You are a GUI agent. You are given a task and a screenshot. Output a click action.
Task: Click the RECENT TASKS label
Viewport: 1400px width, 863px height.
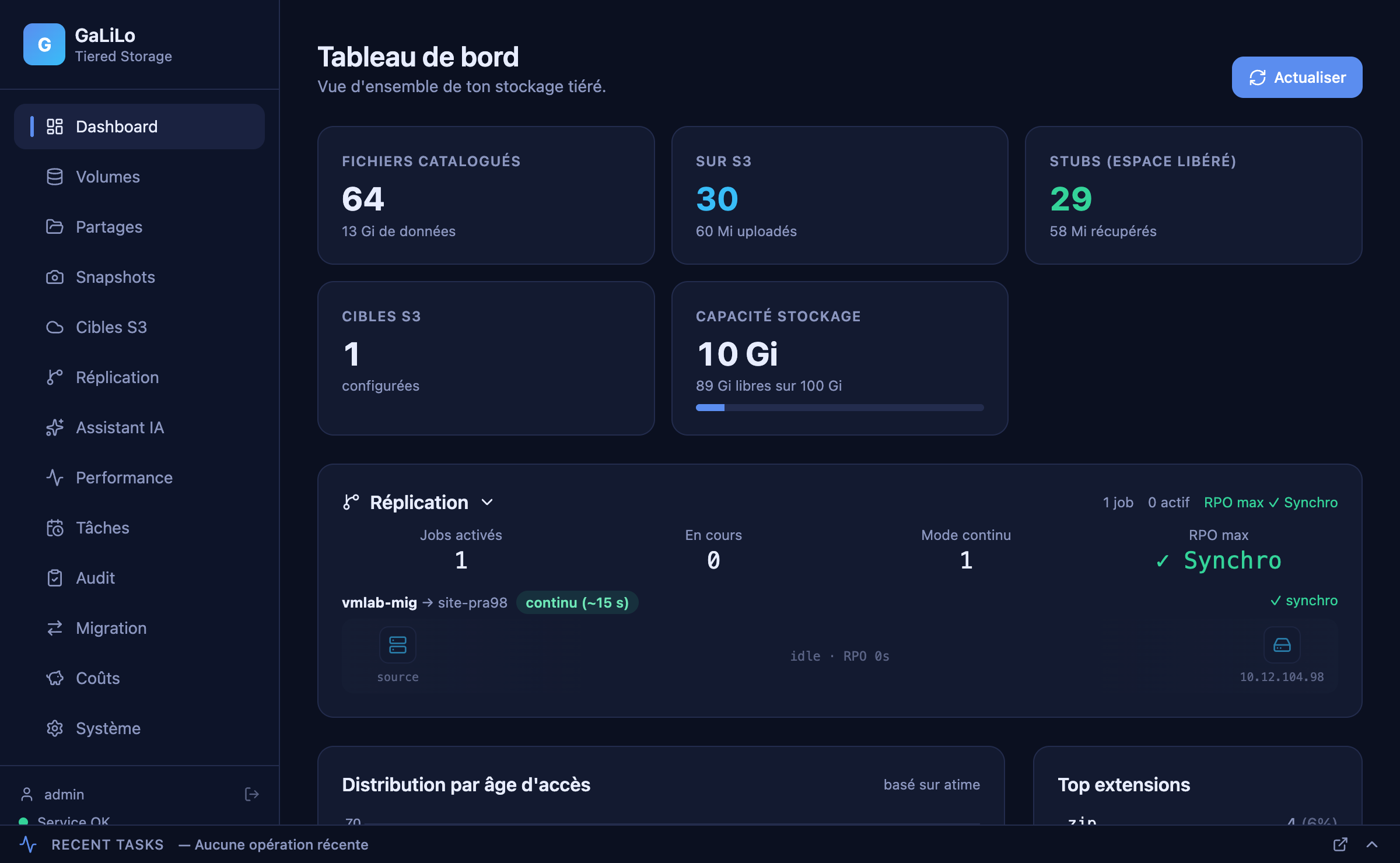pyautogui.click(x=107, y=844)
